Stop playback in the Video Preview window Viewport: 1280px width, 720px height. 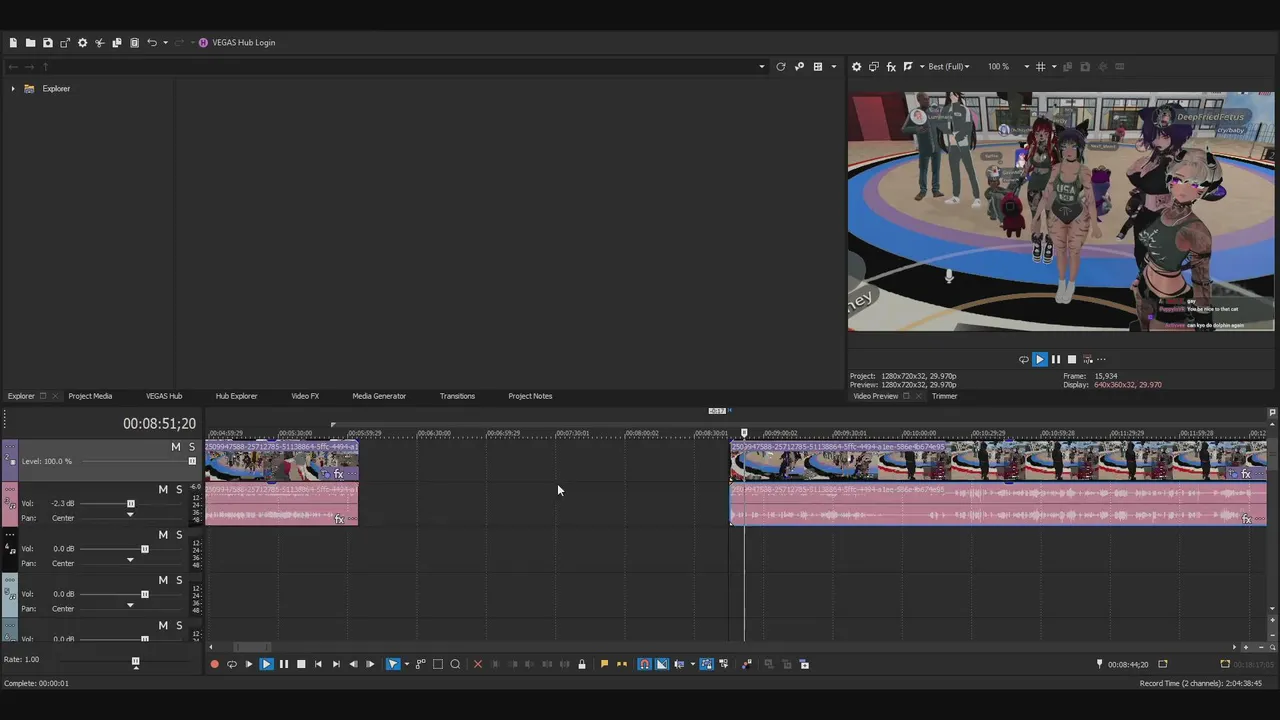click(x=1072, y=360)
